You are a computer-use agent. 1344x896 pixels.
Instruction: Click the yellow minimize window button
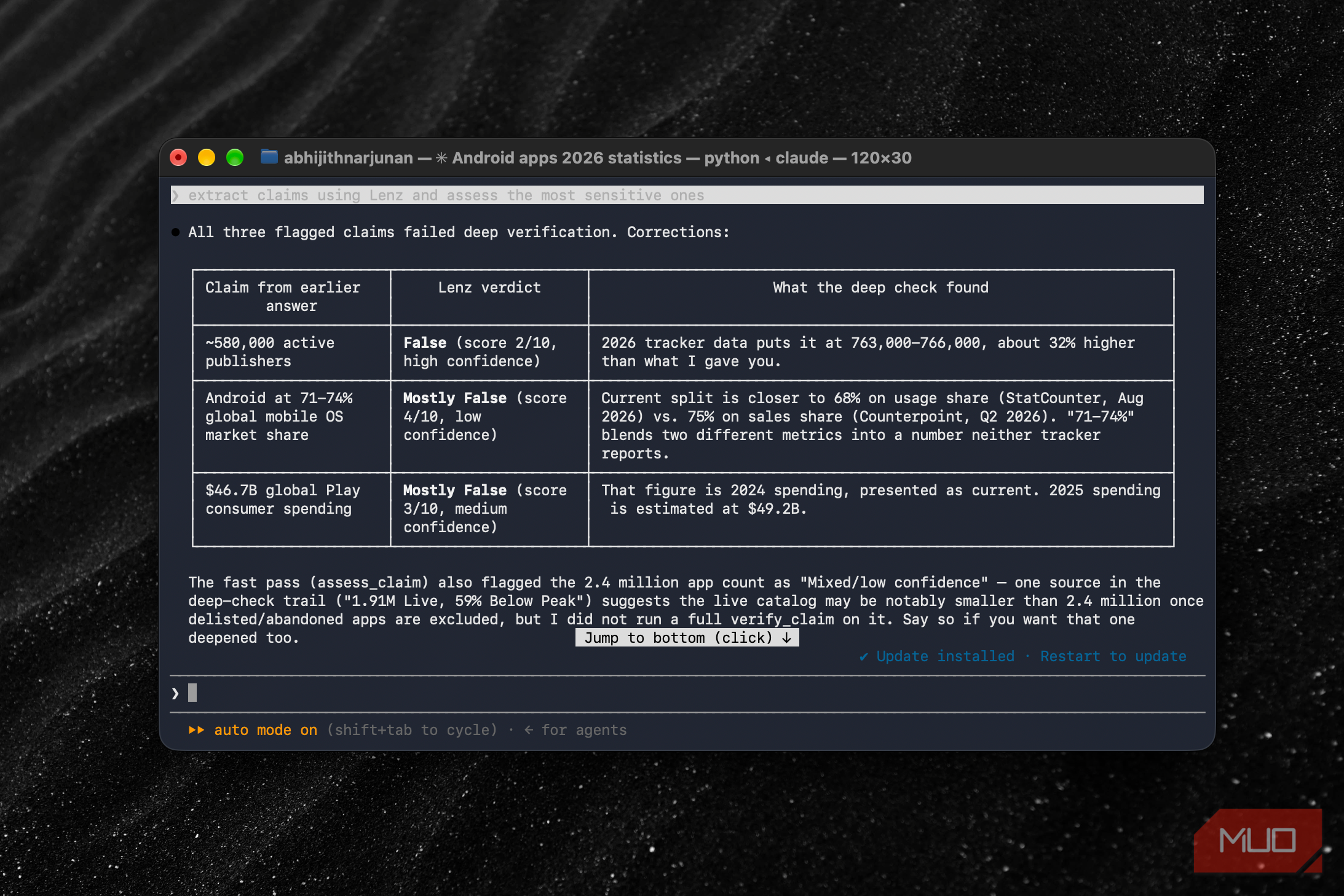pyautogui.click(x=207, y=158)
